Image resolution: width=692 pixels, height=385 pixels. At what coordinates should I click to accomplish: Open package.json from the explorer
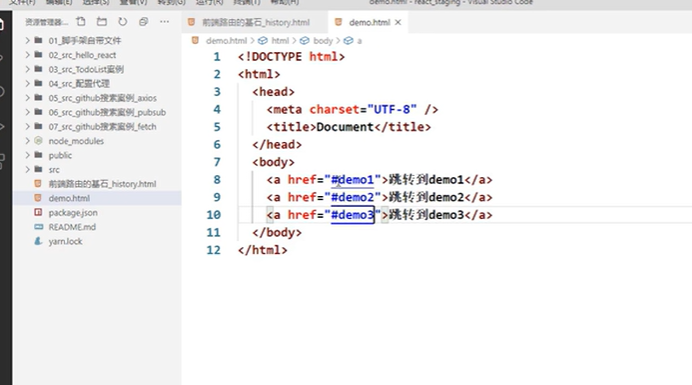click(x=73, y=212)
